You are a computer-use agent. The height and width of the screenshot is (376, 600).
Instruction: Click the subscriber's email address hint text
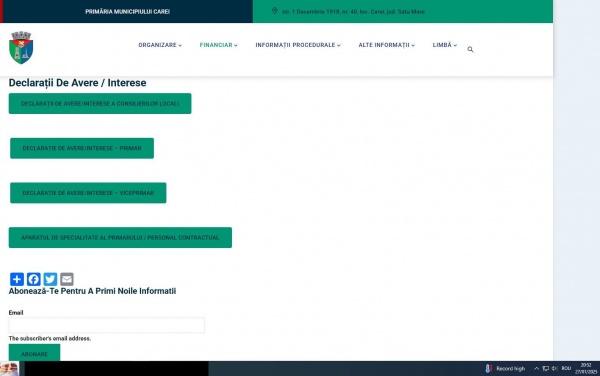50,339
